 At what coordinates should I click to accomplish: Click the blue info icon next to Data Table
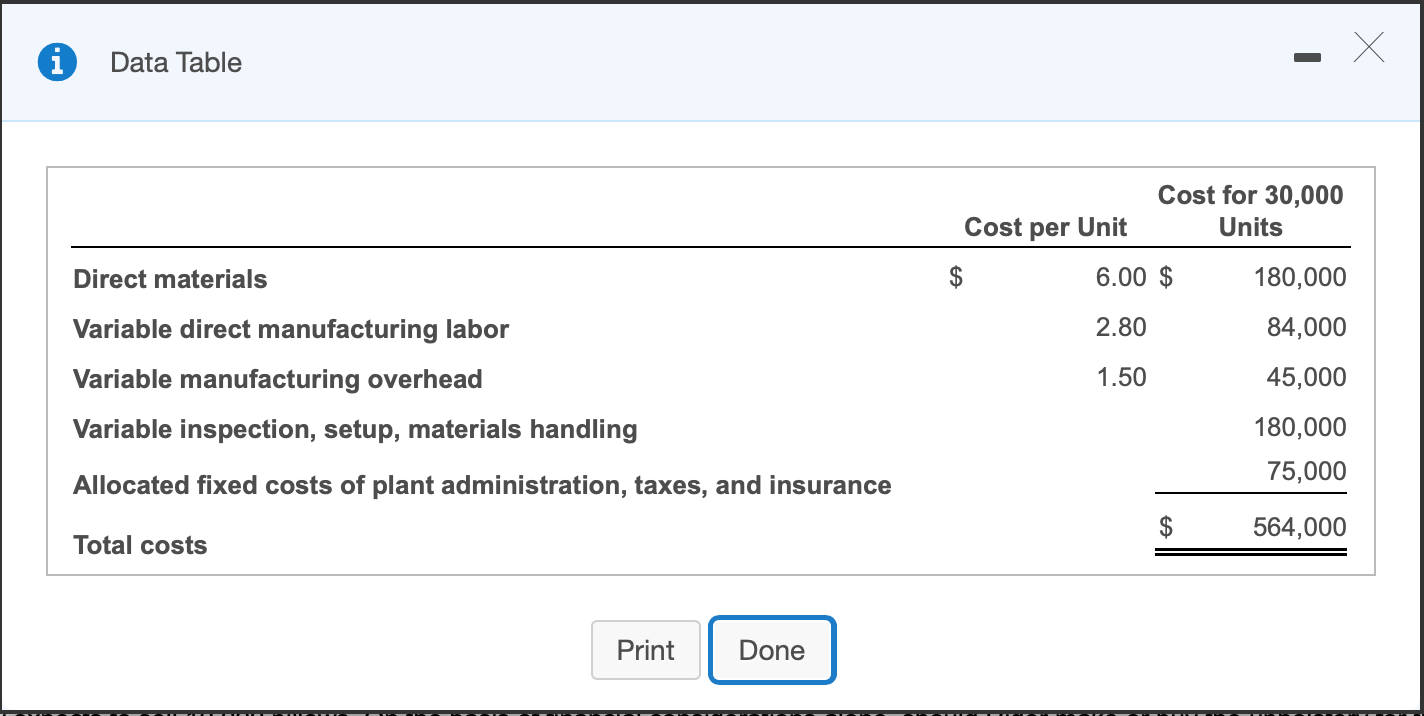coord(57,61)
